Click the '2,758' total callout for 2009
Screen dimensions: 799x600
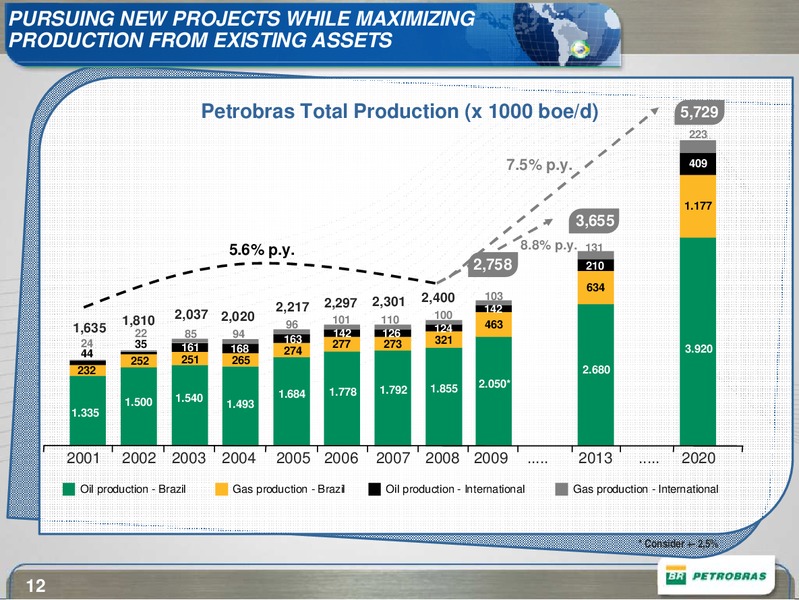(492, 264)
